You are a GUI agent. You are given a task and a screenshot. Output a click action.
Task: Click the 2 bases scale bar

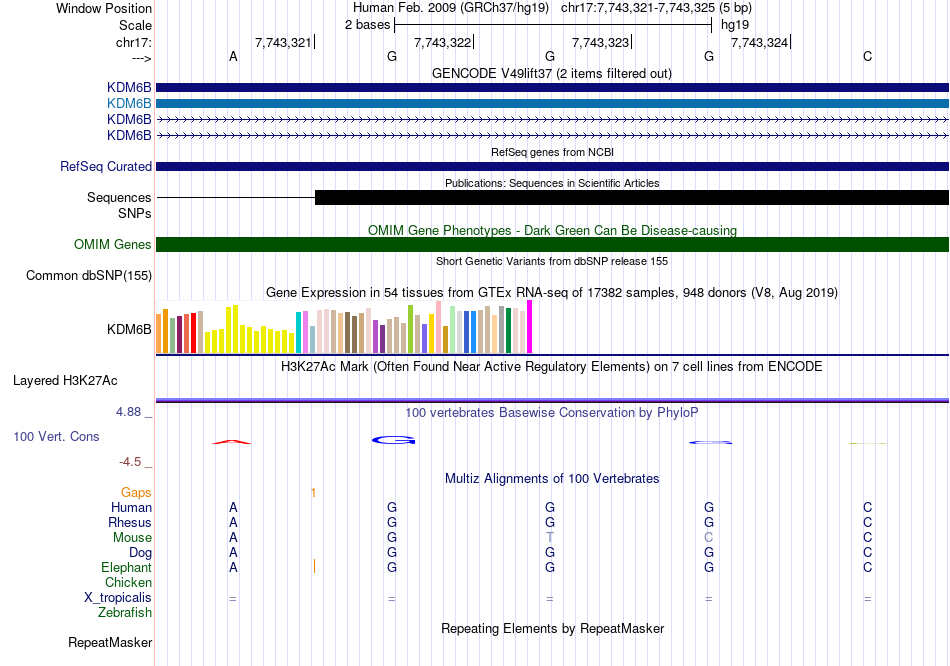553,25
